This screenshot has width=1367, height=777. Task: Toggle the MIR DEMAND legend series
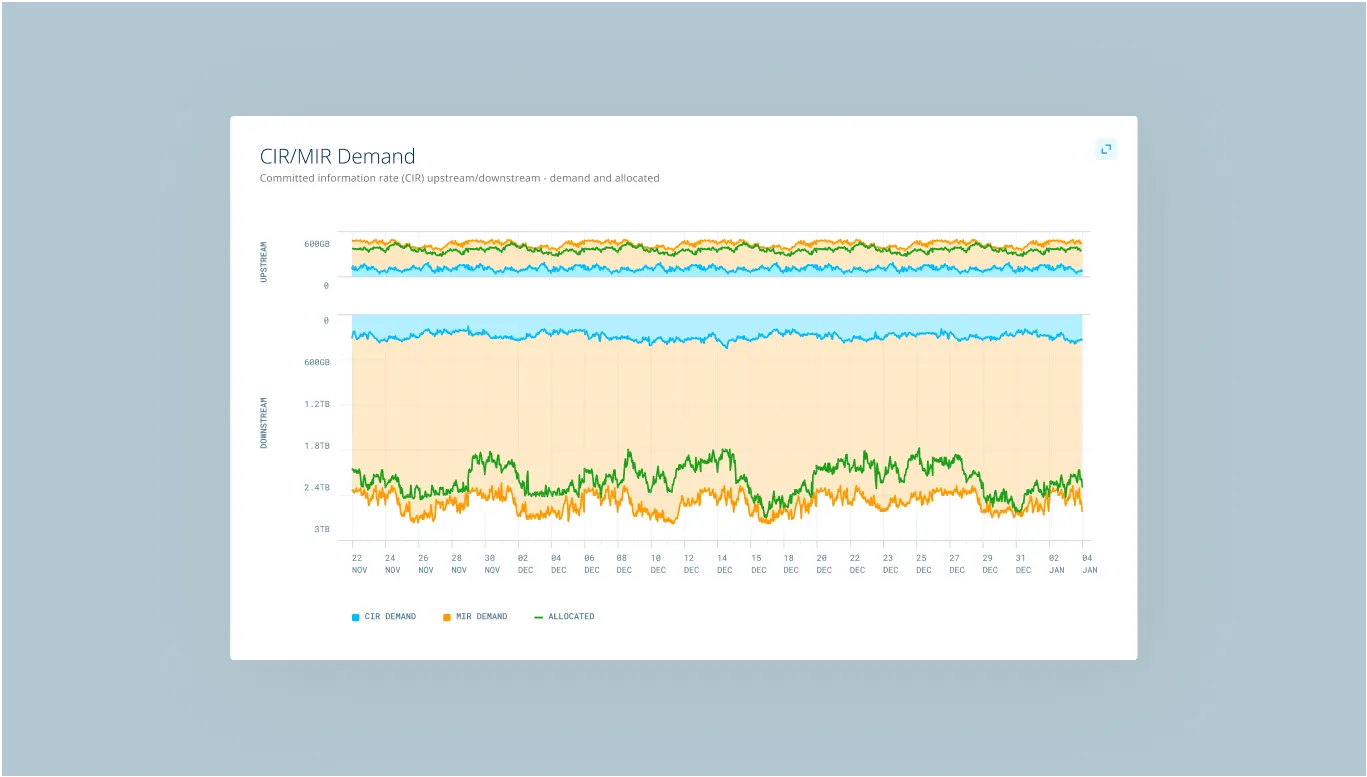[481, 617]
